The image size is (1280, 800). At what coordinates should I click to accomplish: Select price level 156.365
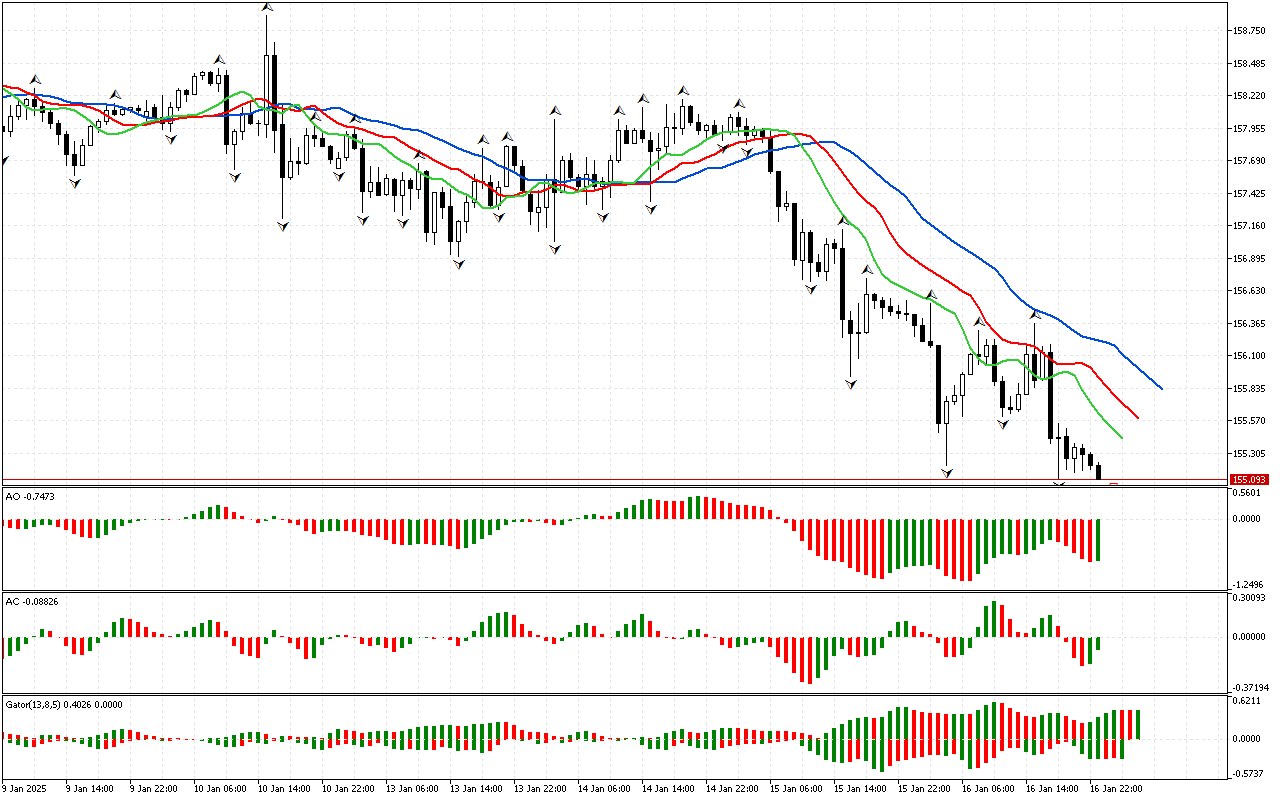coord(1249,324)
